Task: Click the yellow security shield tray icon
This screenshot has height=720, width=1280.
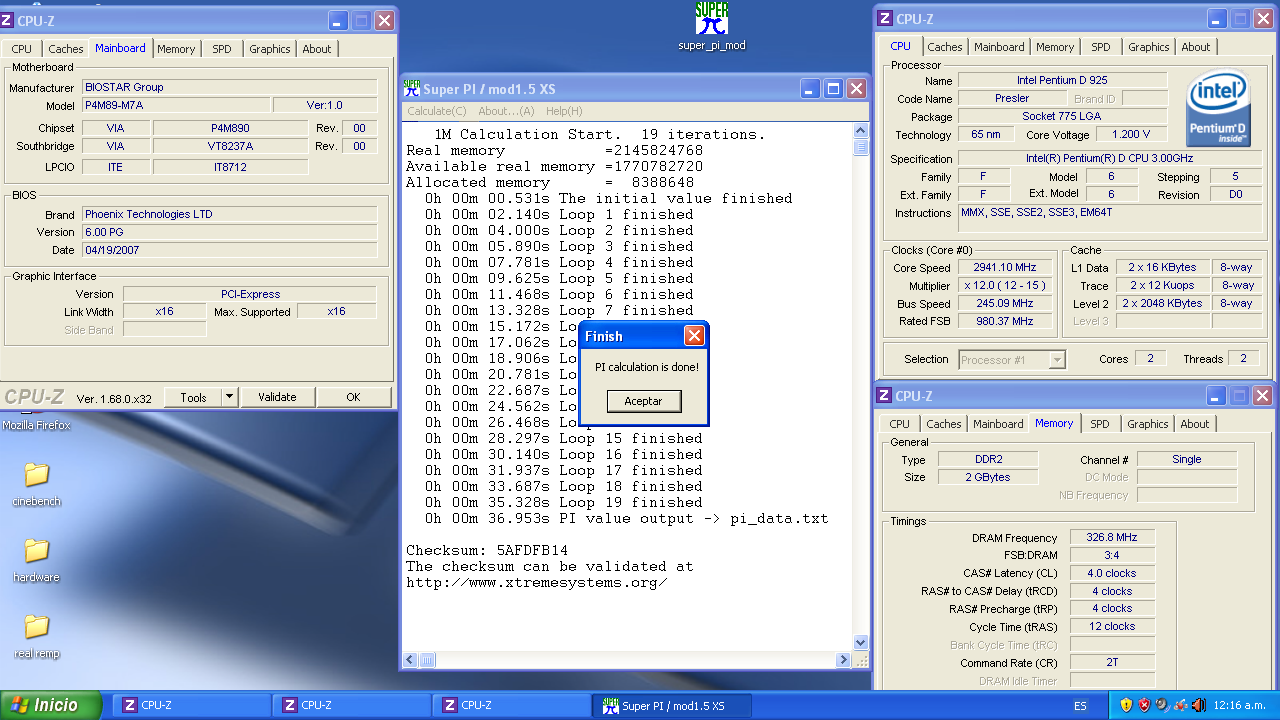Action: (1126, 705)
